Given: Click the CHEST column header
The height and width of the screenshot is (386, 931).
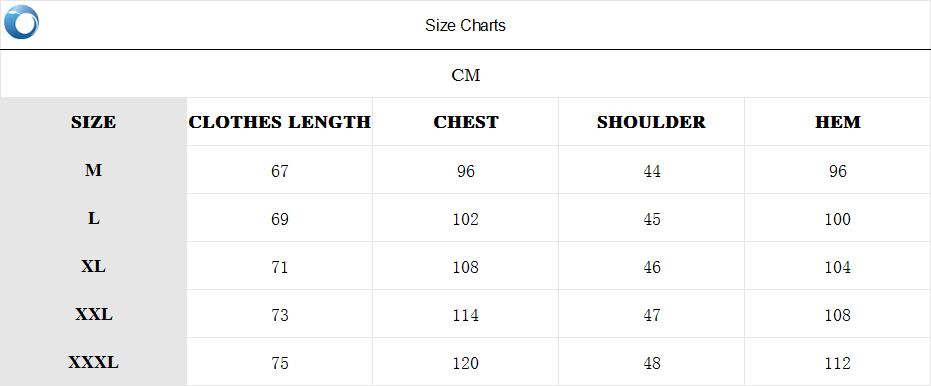Looking at the screenshot, I should [x=466, y=122].
